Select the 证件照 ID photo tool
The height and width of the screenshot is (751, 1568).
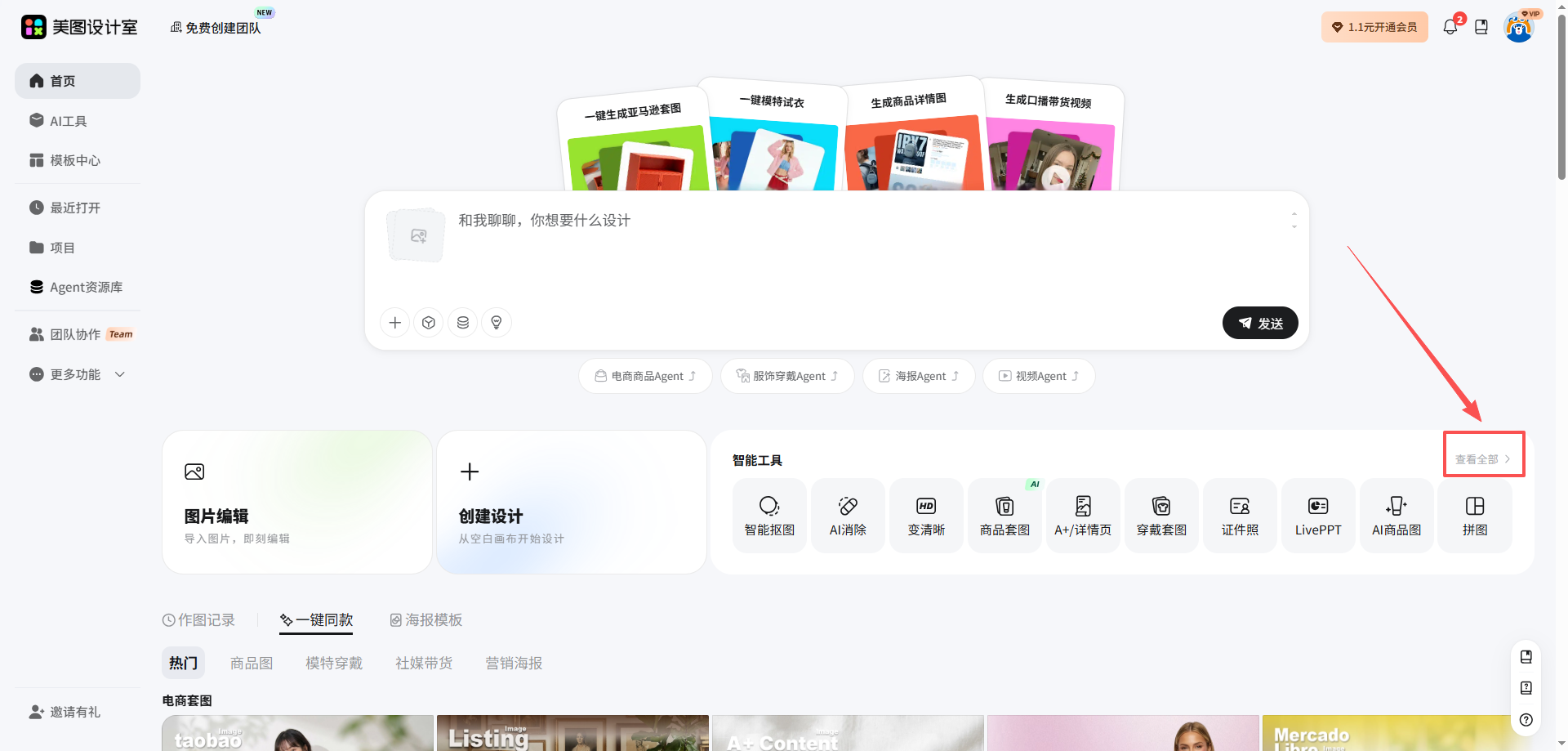1239,515
